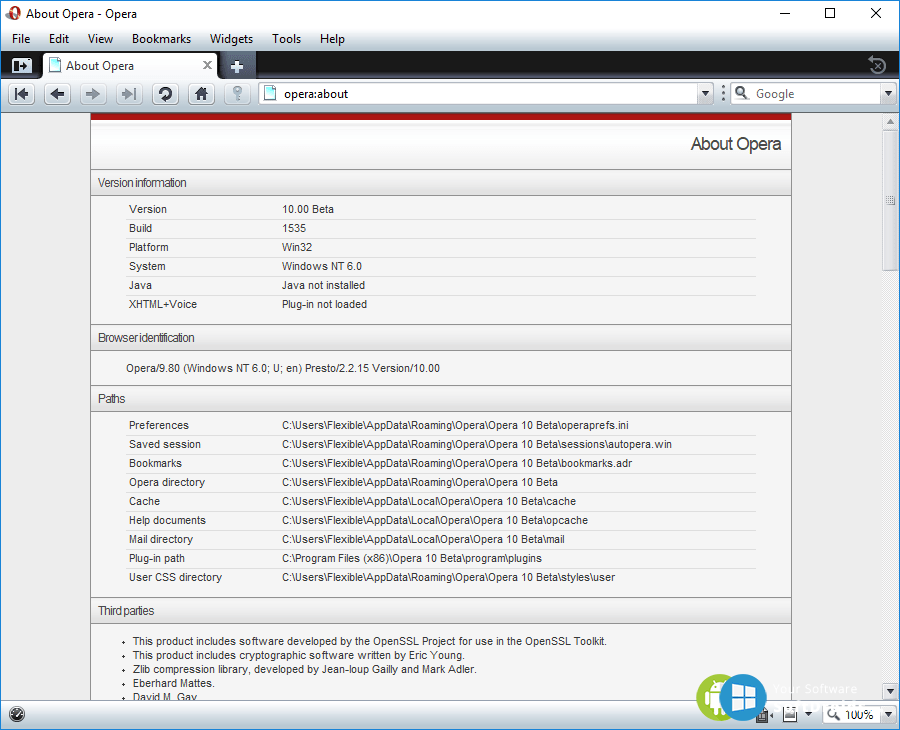Click the Opera directory path value
900x730 pixels.
pos(420,482)
